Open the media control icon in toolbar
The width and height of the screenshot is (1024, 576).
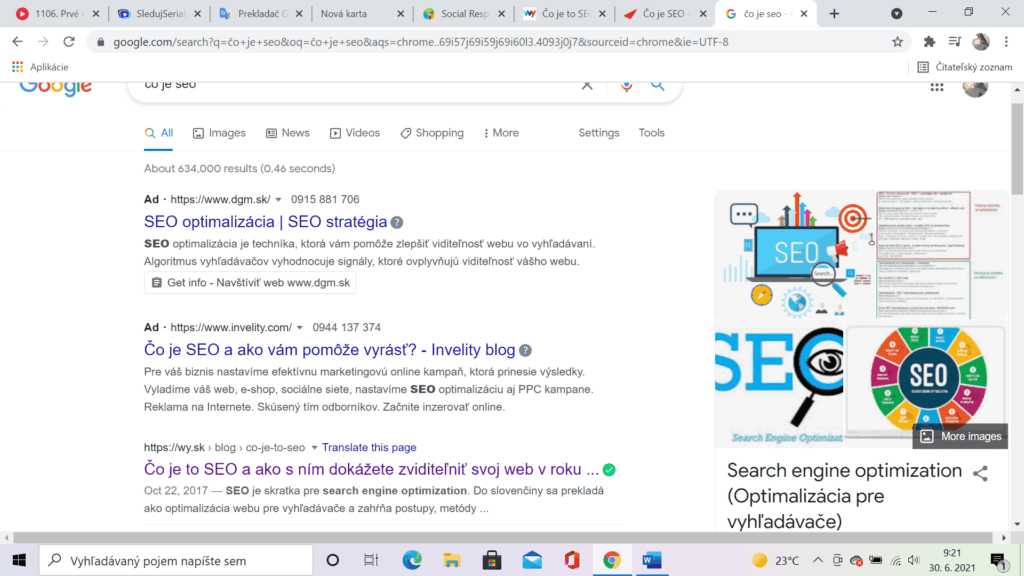(955, 42)
